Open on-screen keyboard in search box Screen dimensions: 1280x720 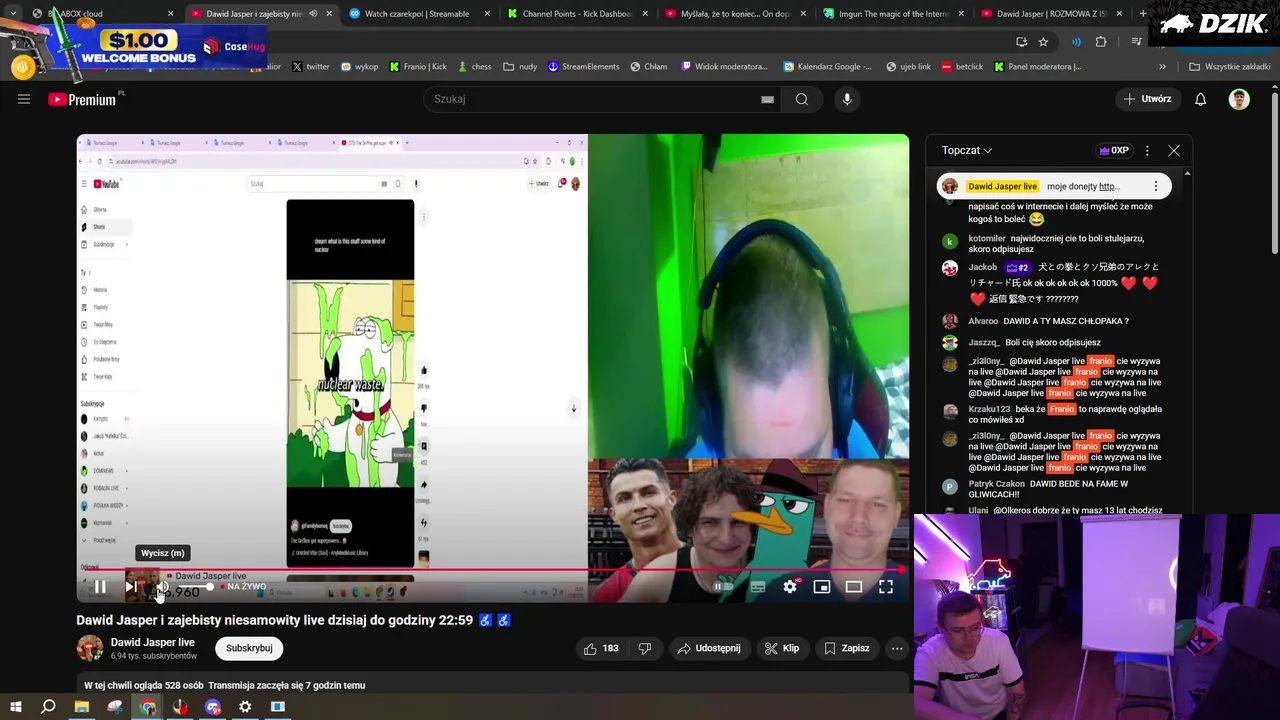[x=767, y=99]
